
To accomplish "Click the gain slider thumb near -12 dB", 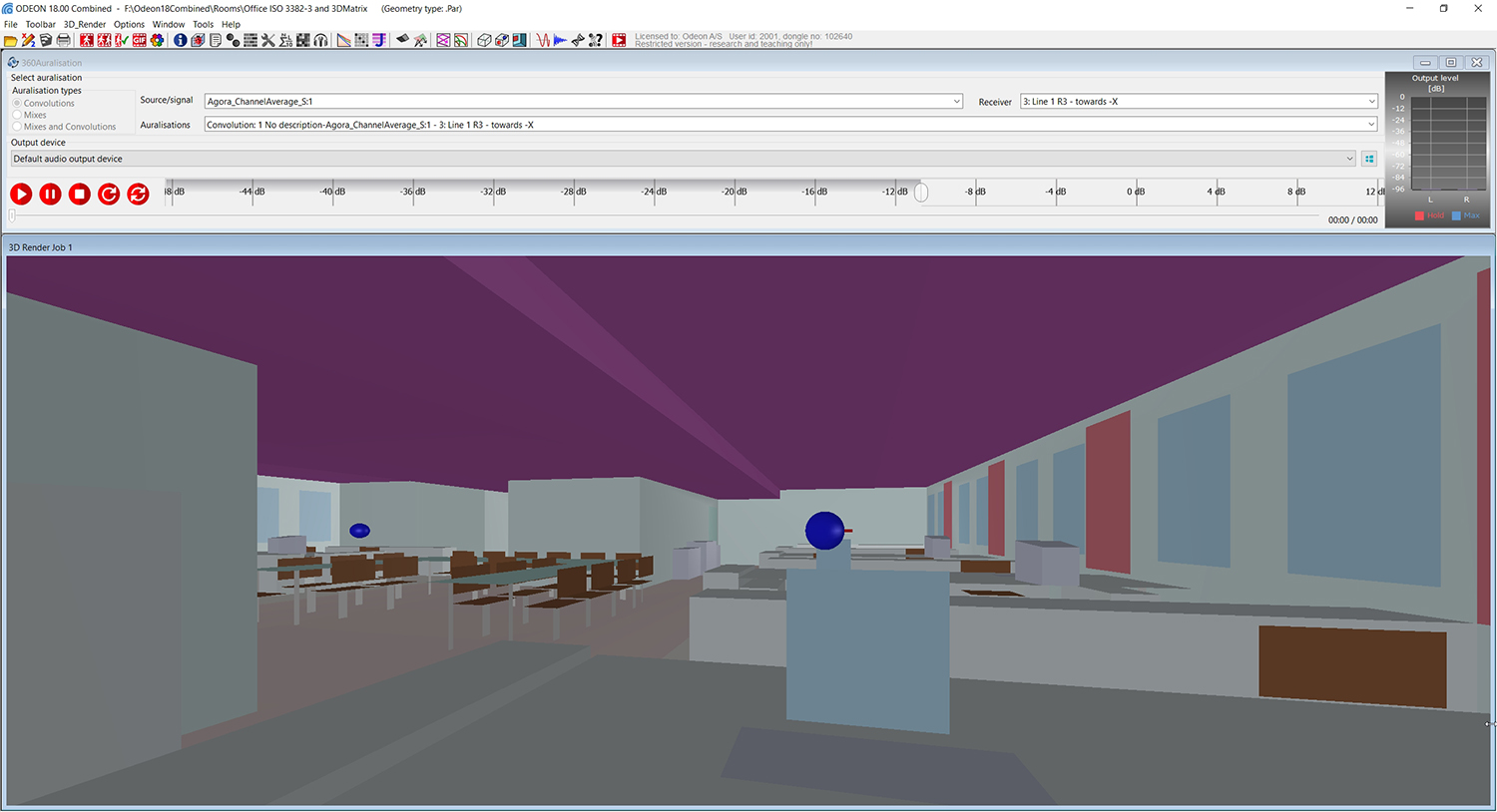I will 921,192.
